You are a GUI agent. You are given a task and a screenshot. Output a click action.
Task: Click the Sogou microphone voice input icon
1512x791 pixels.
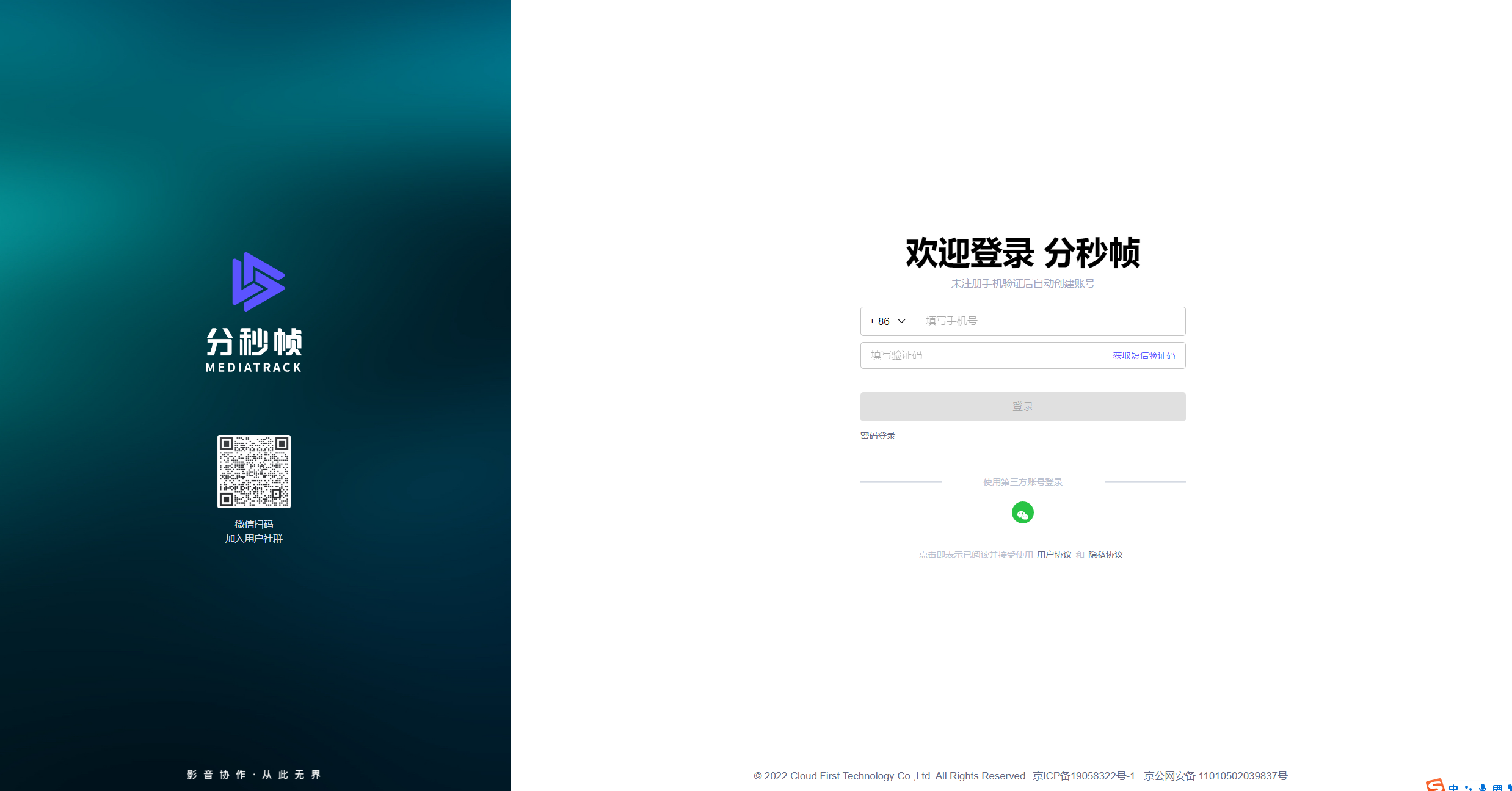(1483, 787)
